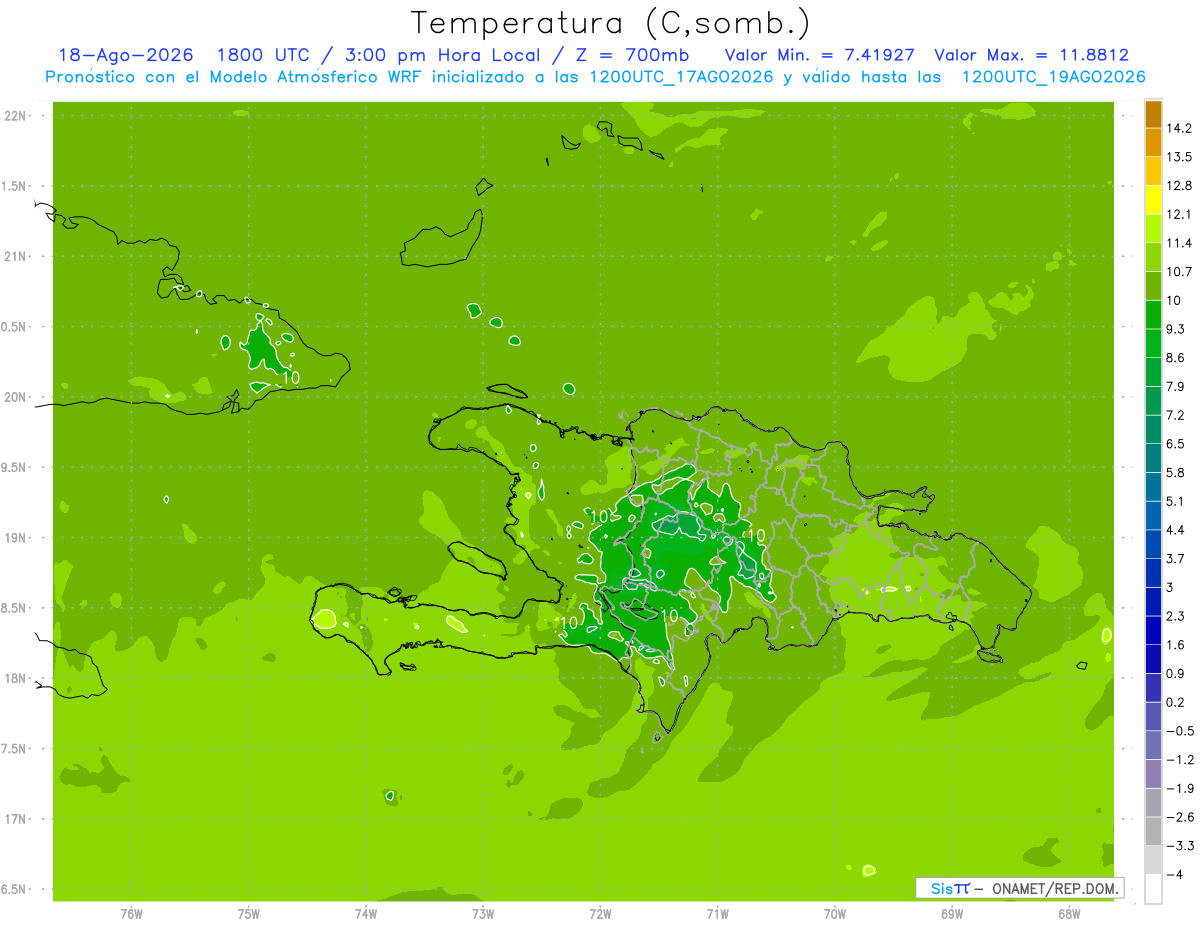Click the "9.3" colorbar label
Screen dimensions: 1200x927
(1177, 329)
